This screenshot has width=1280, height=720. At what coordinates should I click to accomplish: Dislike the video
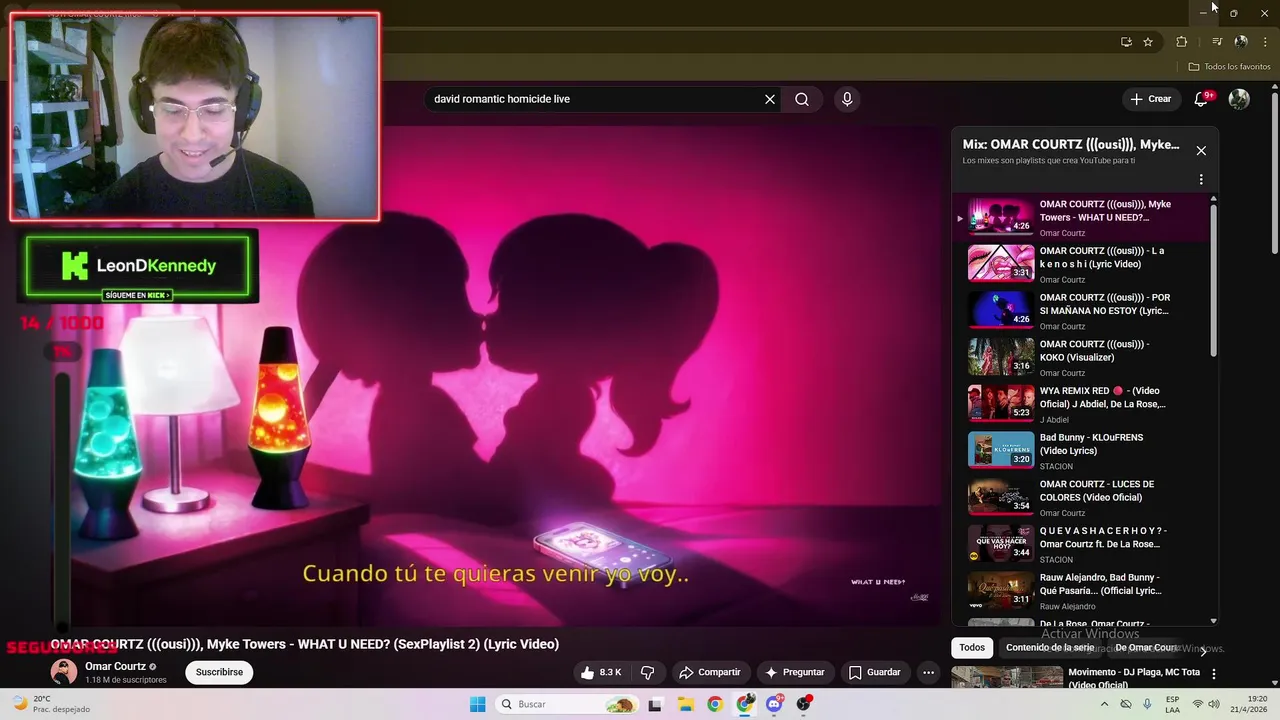click(x=647, y=672)
